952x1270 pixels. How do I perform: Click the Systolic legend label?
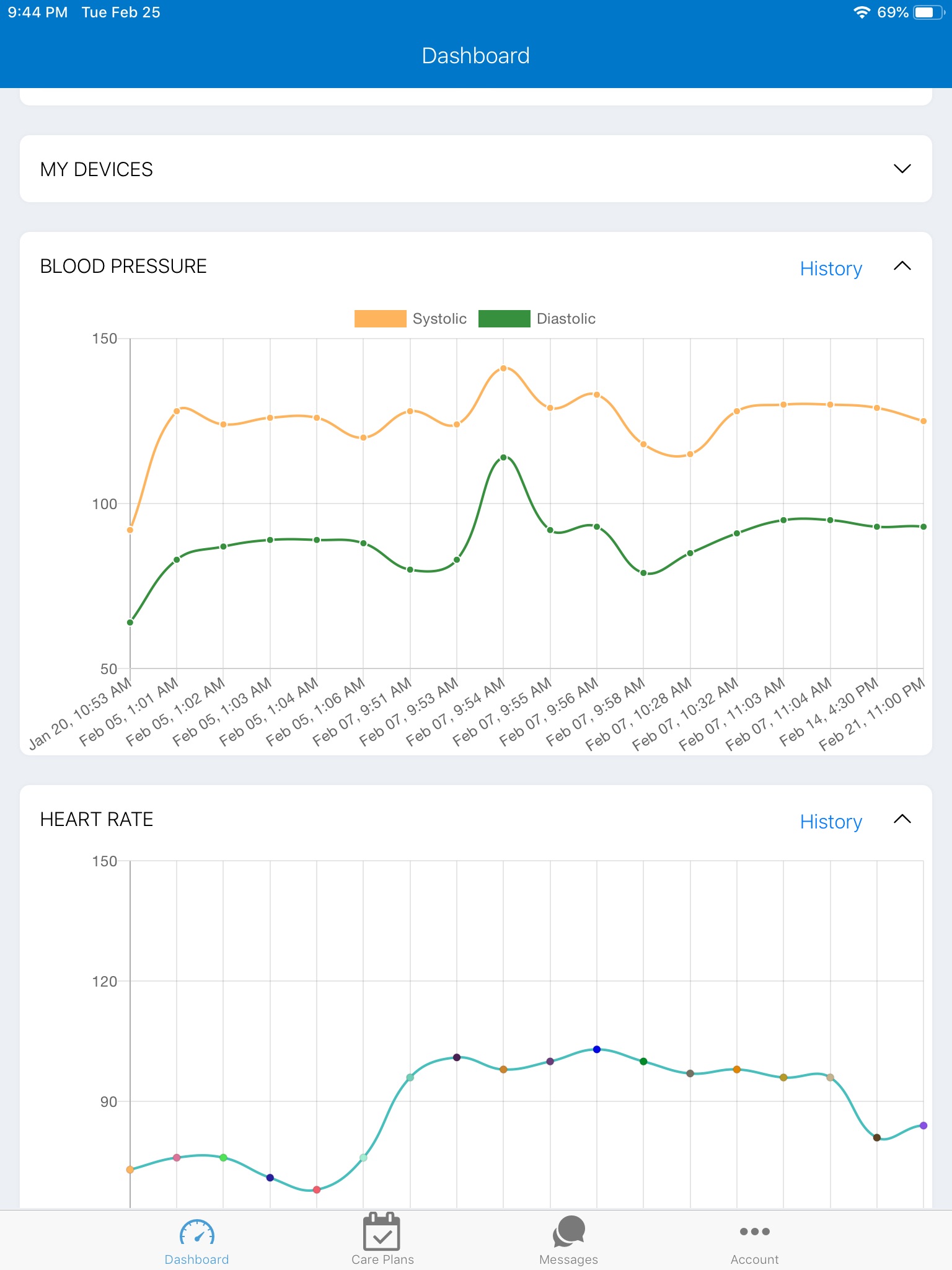pyautogui.click(x=439, y=319)
